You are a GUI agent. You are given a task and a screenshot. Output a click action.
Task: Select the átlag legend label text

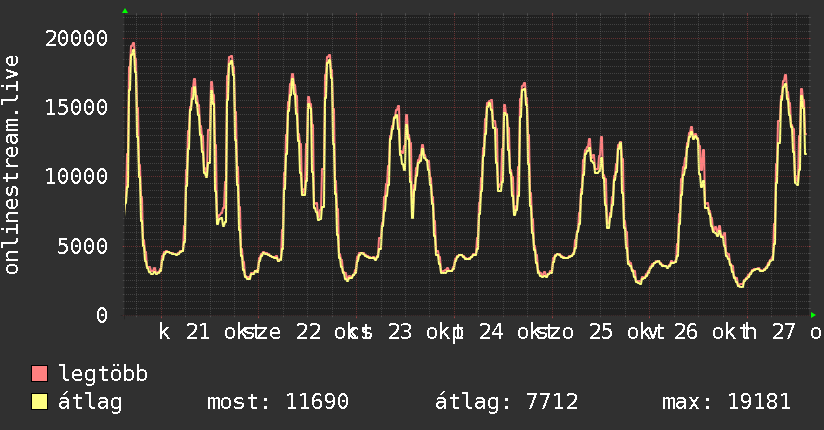pyautogui.click(x=90, y=402)
